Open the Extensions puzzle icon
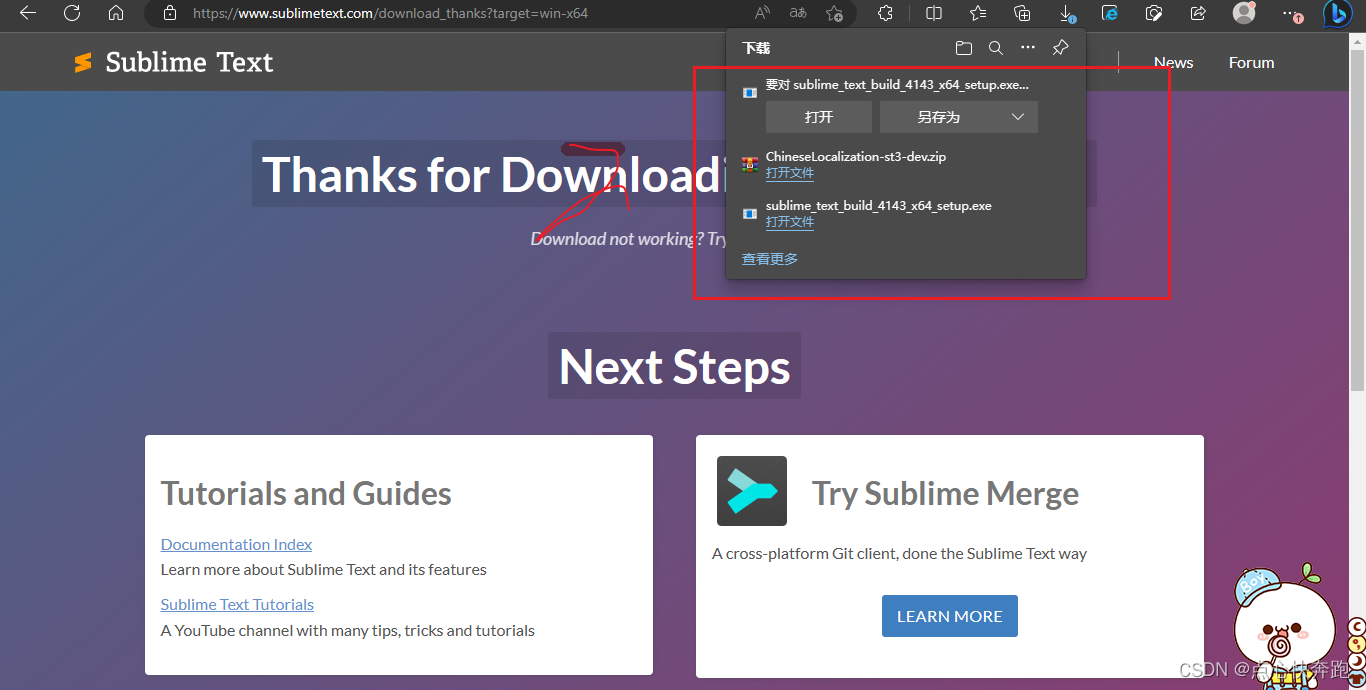This screenshot has width=1366, height=690. point(885,13)
